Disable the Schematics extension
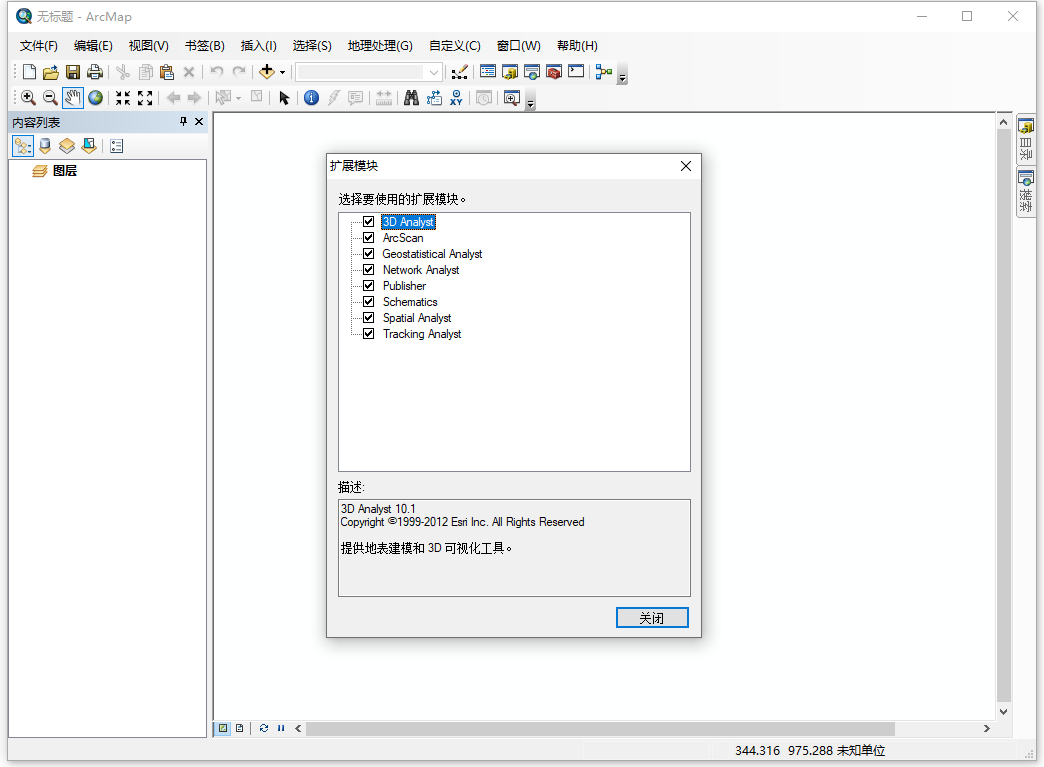 click(x=368, y=302)
